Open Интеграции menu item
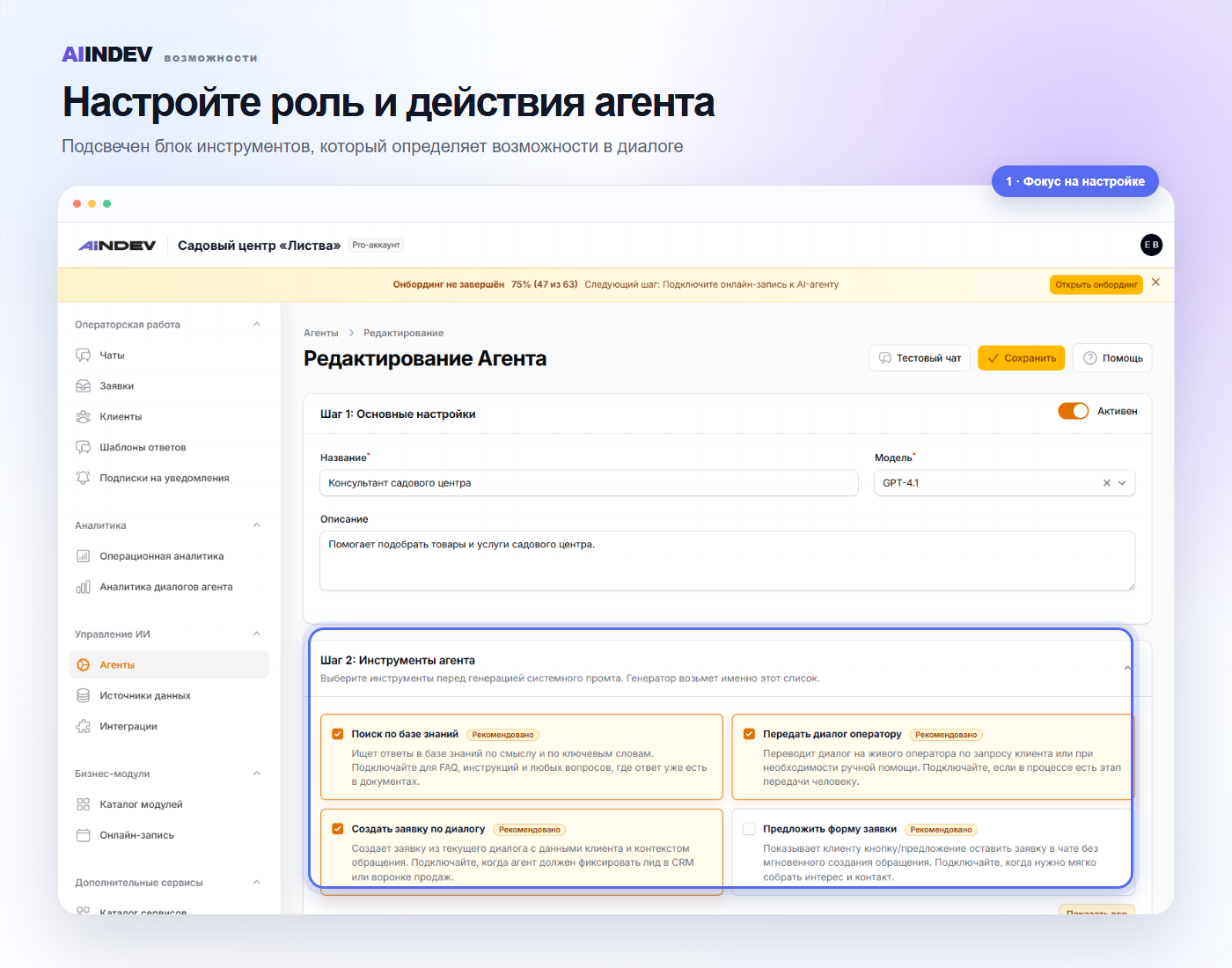1232x968 pixels. pos(169,727)
